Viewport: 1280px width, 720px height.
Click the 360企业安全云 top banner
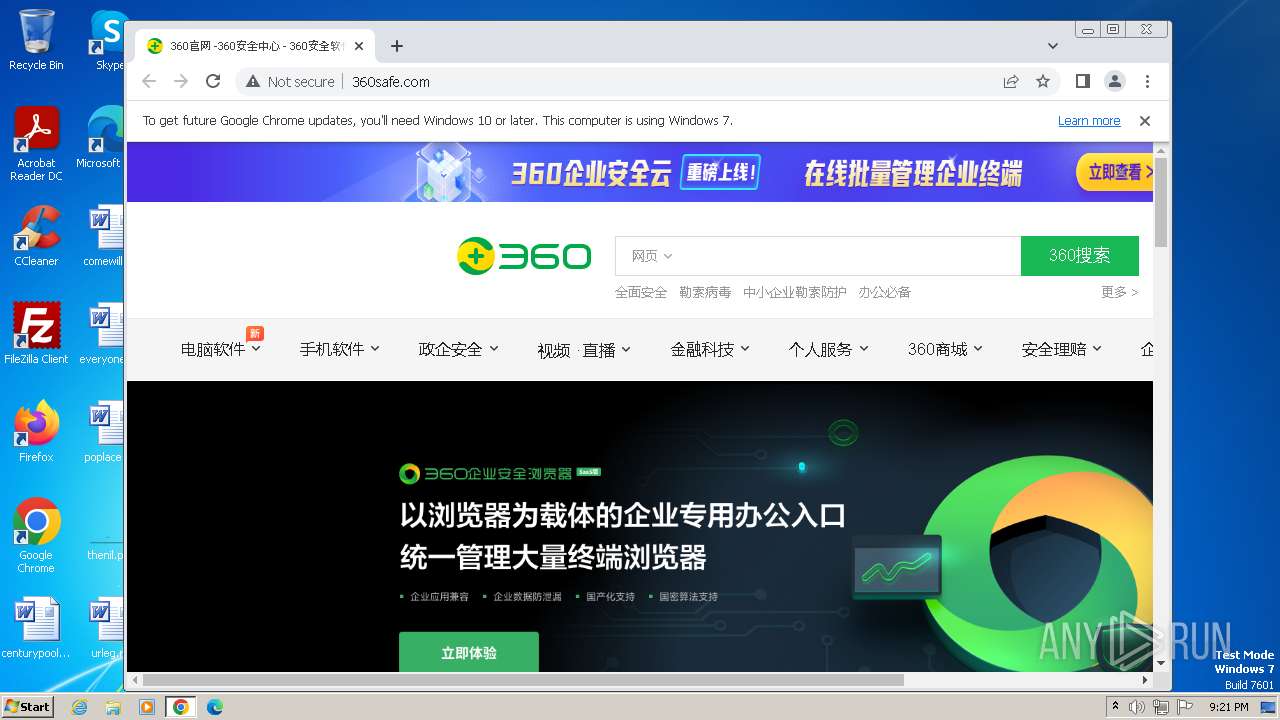640,172
